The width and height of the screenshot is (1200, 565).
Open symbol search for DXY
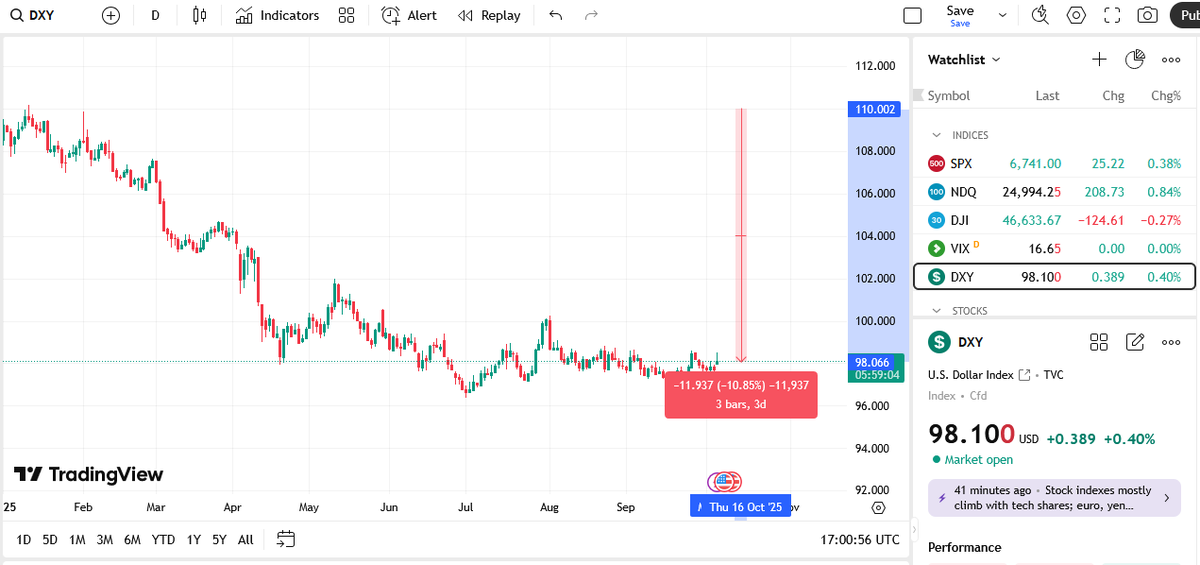[x=32, y=15]
